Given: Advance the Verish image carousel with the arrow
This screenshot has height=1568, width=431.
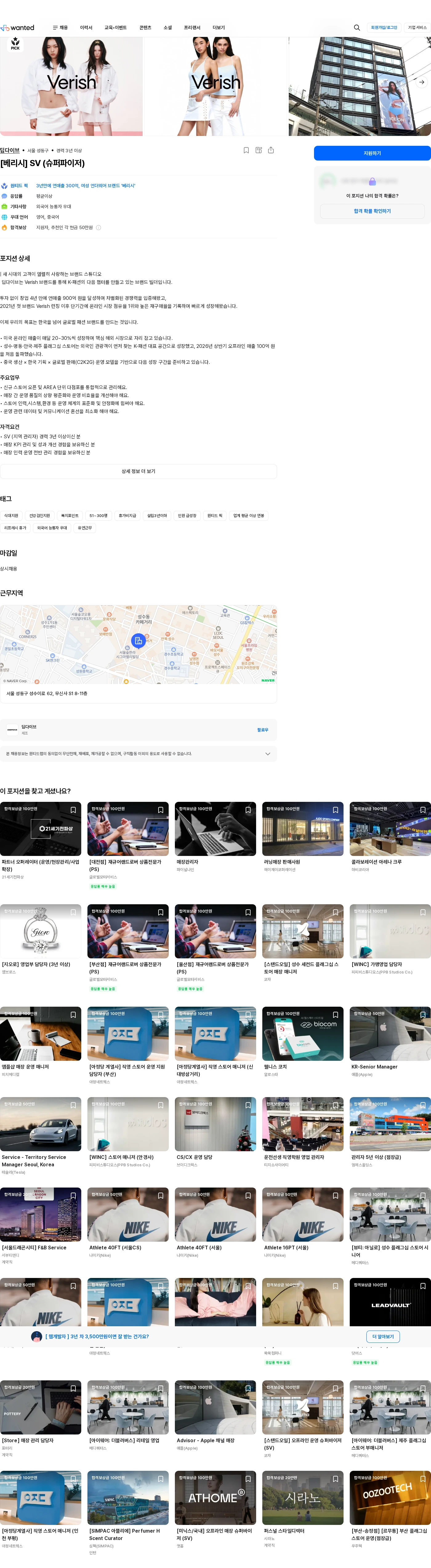Looking at the screenshot, I should (x=421, y=82).
